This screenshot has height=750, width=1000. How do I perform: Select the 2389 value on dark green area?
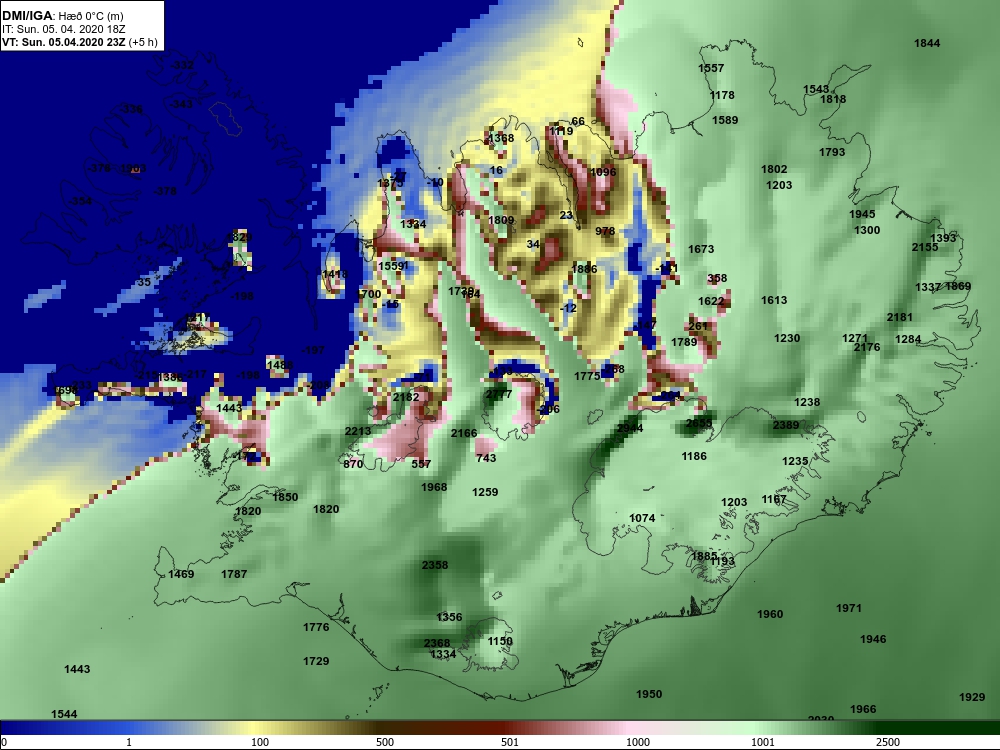(x=786, y=425)
